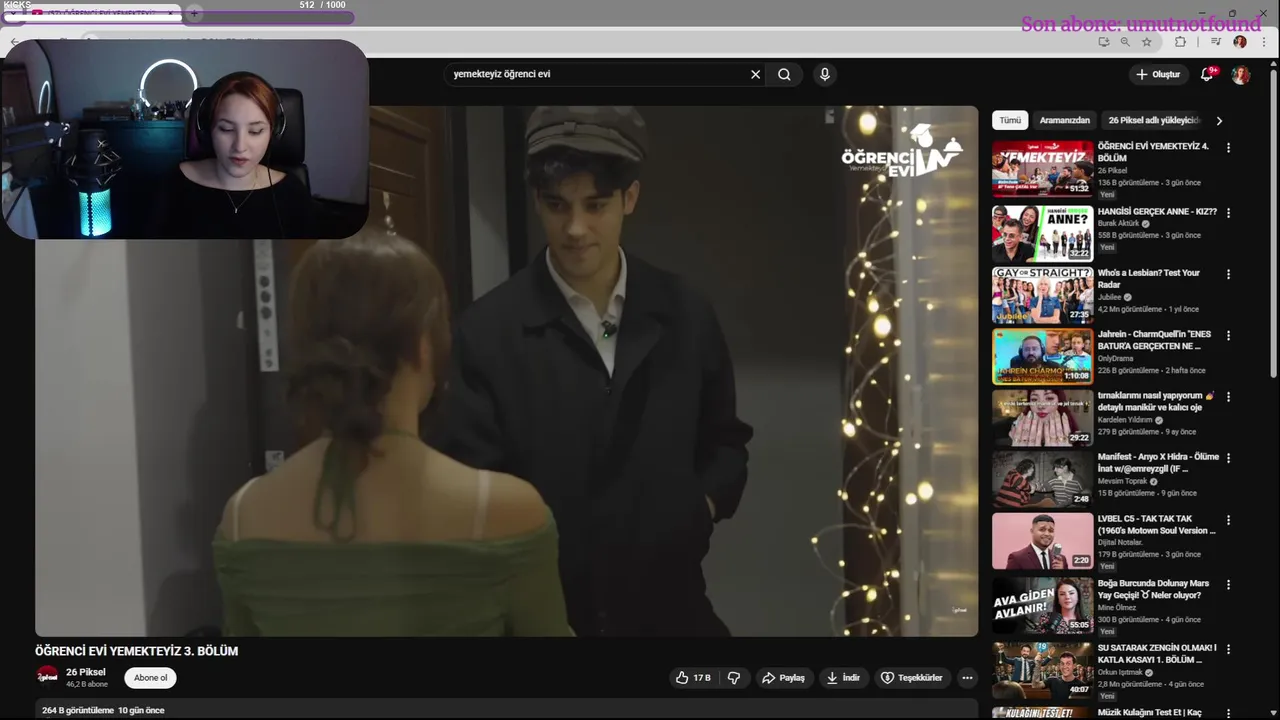Screen dimensions: 1280x720
Task: Open options for HANGİSİ GERÇEK ANNE video
Action: click(x=1229, y=213)
